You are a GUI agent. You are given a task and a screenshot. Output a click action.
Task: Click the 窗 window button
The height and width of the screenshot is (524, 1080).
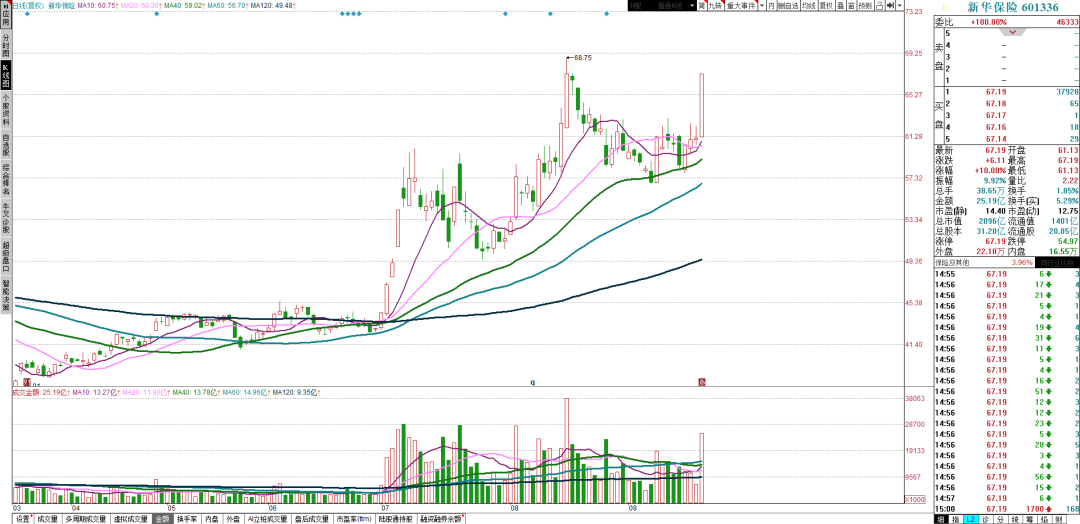point(851,6)
